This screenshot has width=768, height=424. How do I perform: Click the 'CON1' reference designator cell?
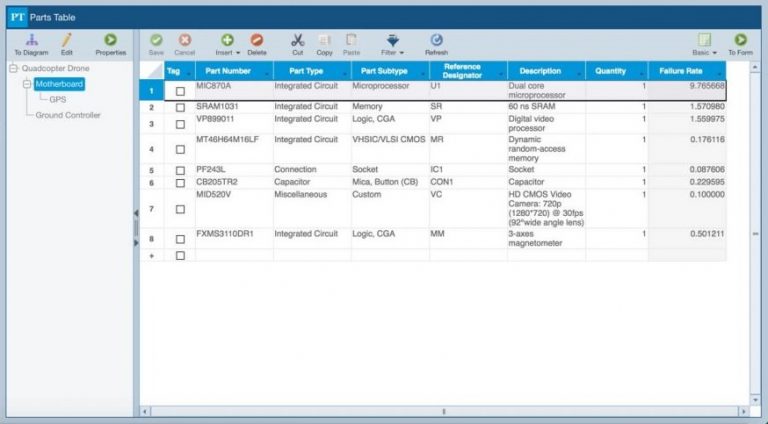[x=468, y=182]
